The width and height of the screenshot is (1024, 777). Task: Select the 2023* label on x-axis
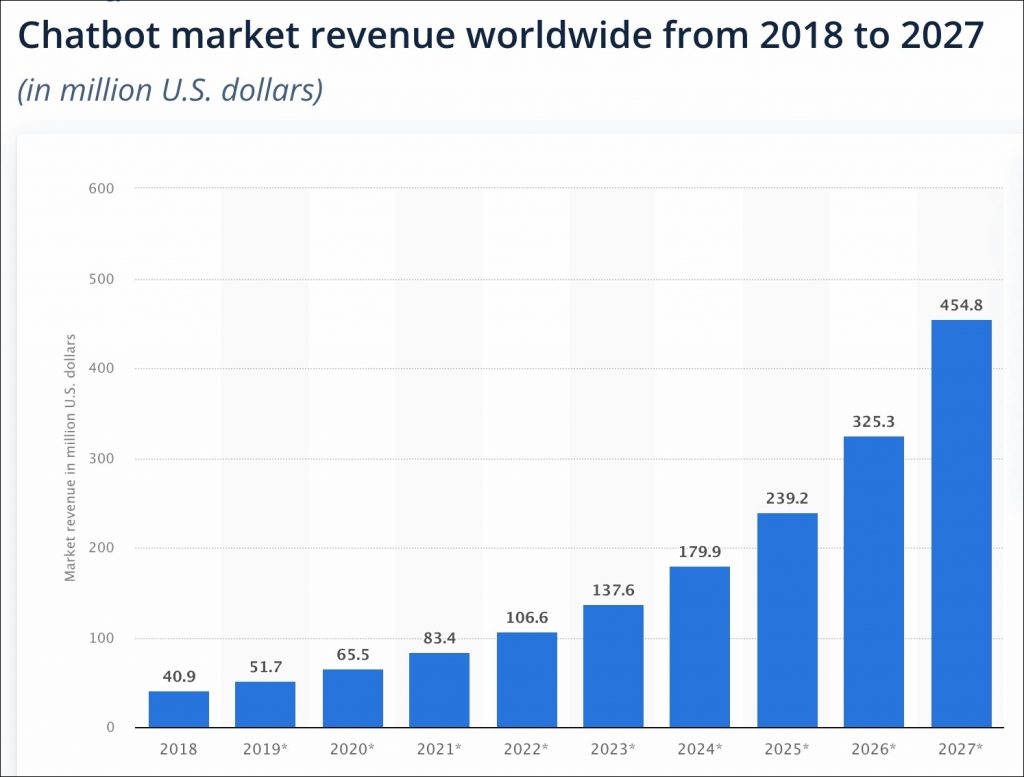(x=613, y=748)
